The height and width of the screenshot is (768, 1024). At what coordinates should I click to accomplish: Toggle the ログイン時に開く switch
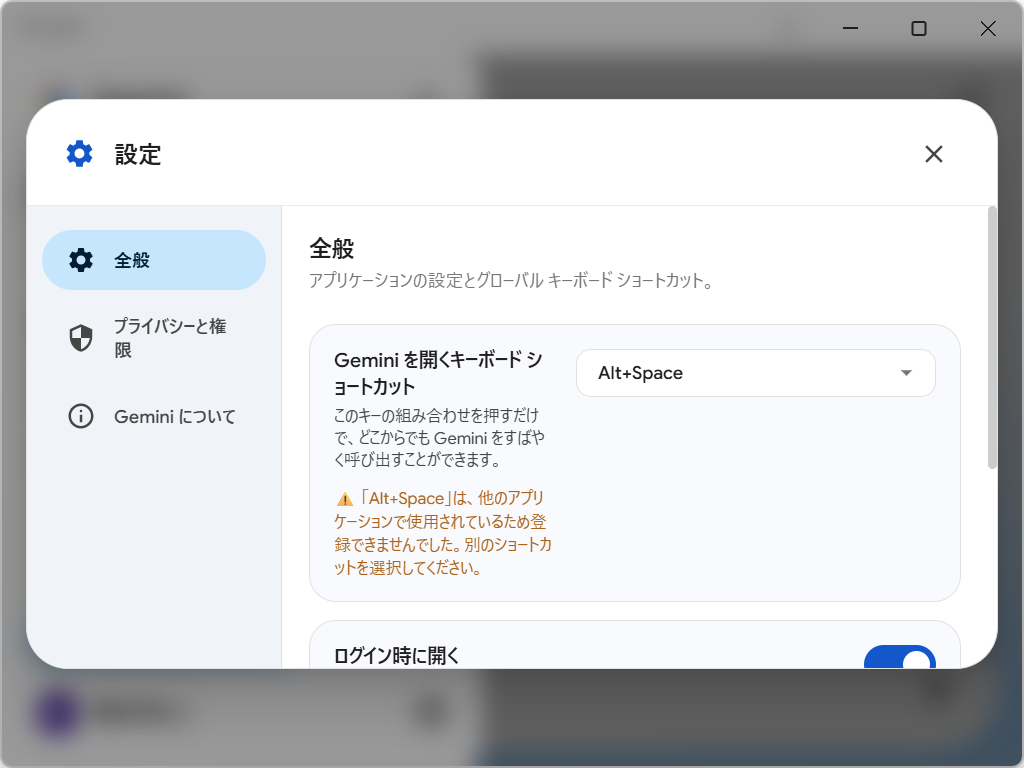[900, 657]
